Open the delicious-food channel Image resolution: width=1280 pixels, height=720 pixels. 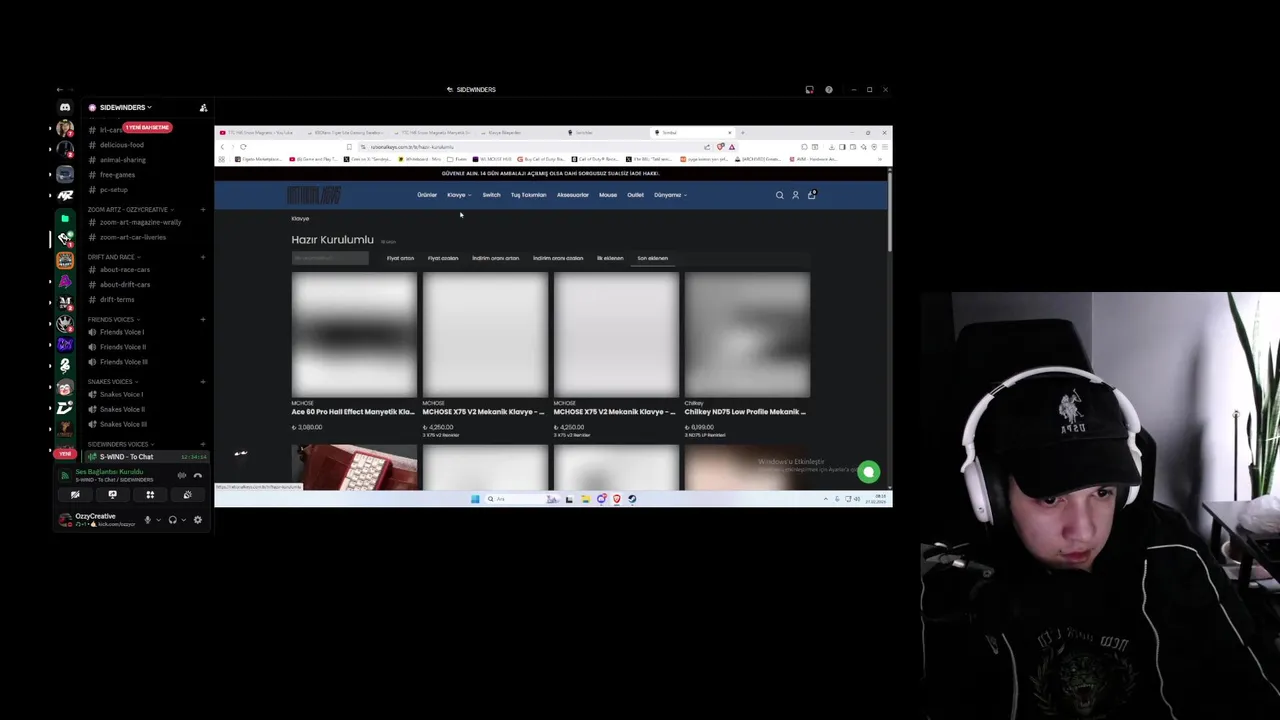pyautogui.click(x=121, y=145)
